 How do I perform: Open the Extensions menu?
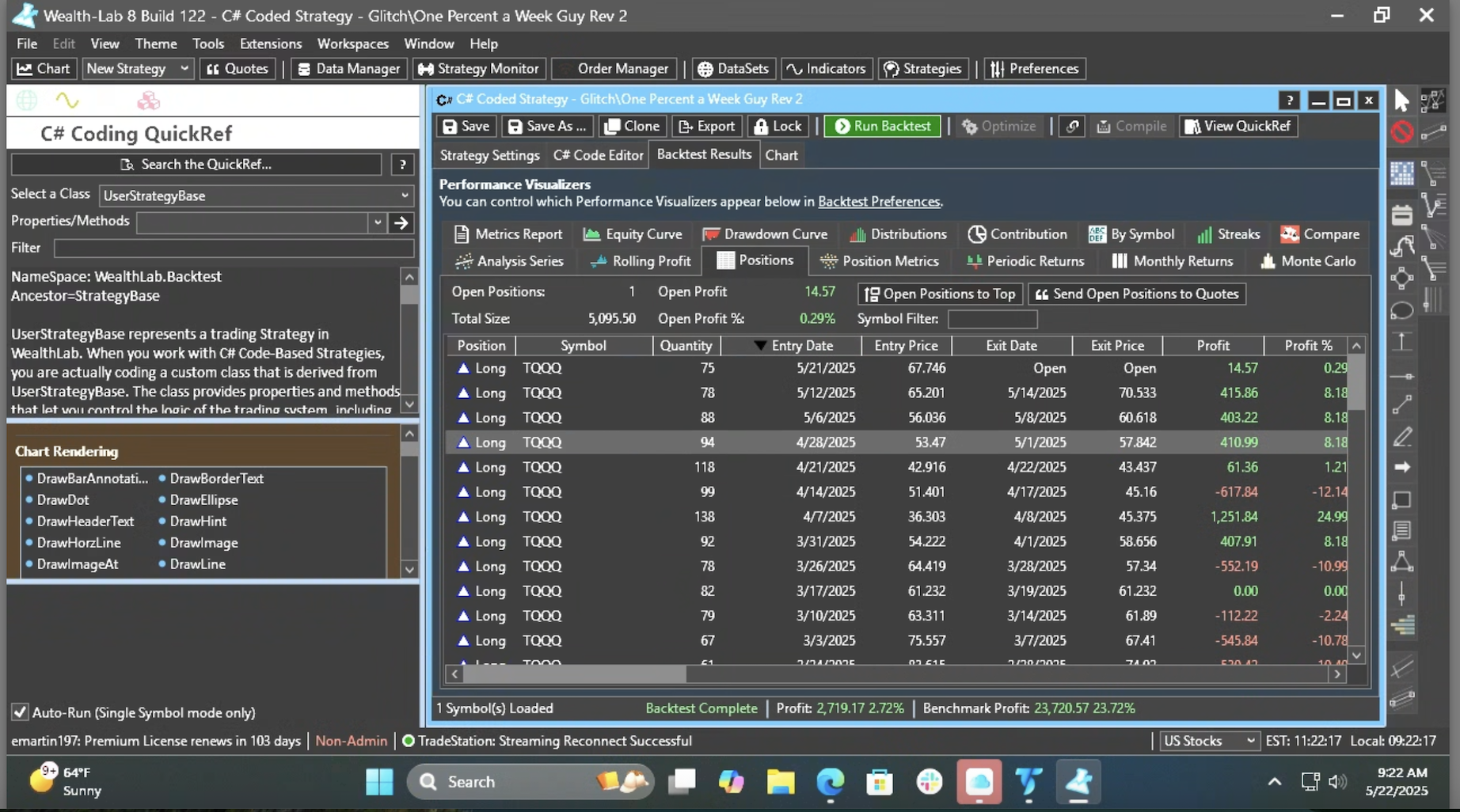click(270, 44)
